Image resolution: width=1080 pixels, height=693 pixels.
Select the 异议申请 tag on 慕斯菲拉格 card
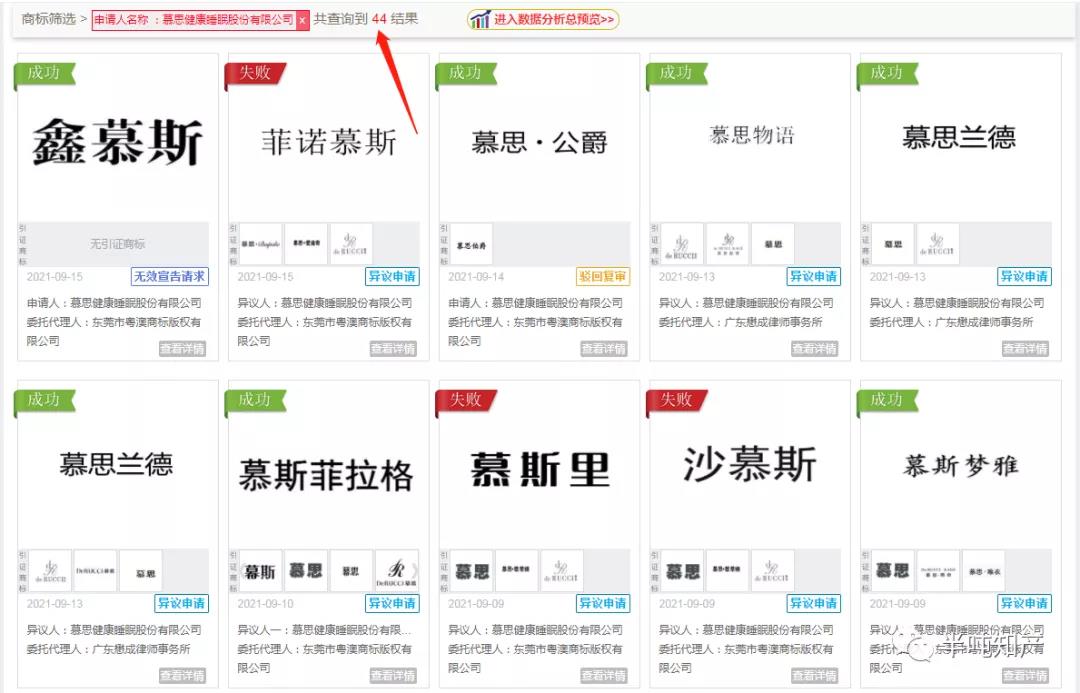click(x=392, y=603)
